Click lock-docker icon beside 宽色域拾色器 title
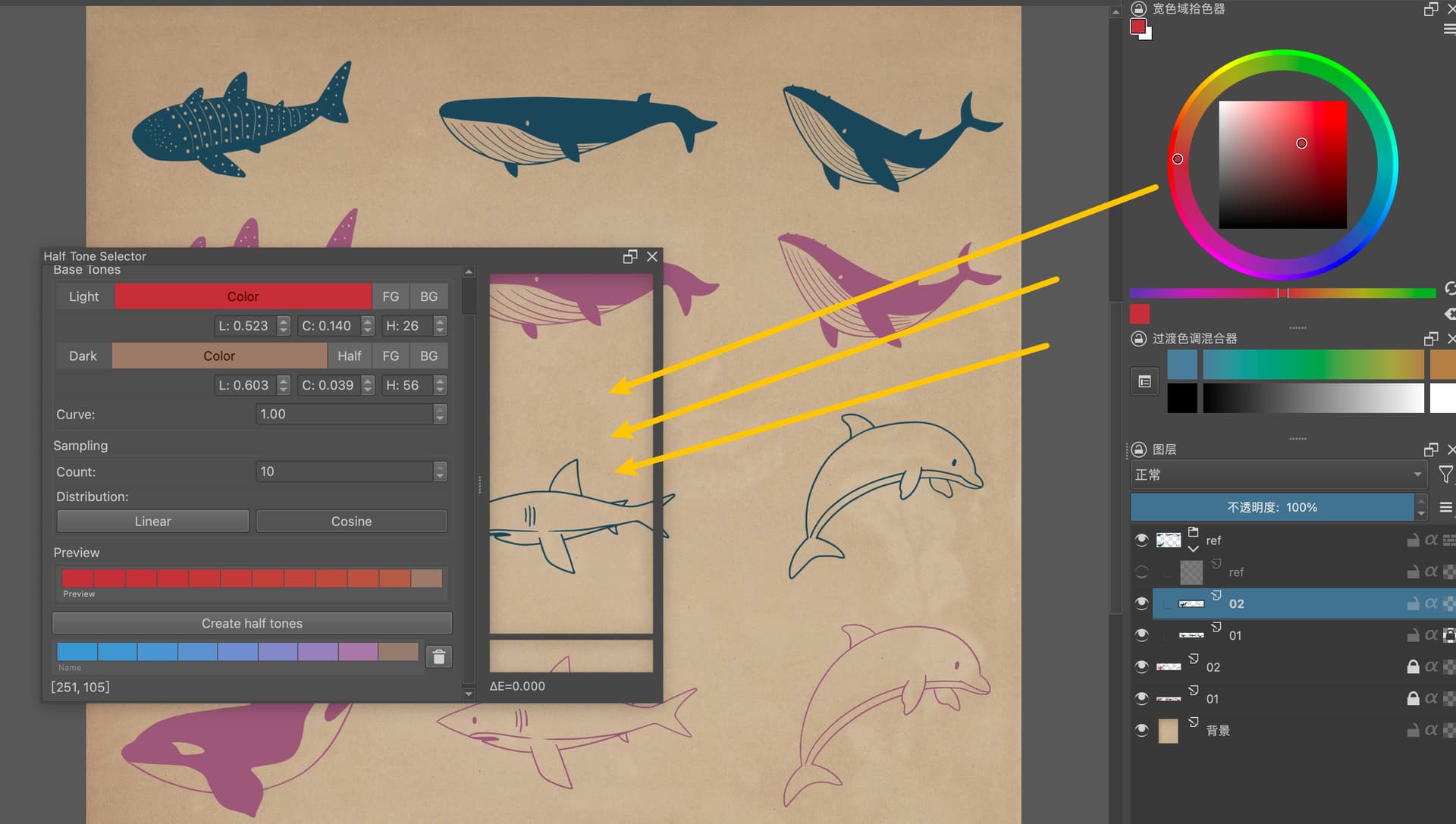 click(1138, 8)
